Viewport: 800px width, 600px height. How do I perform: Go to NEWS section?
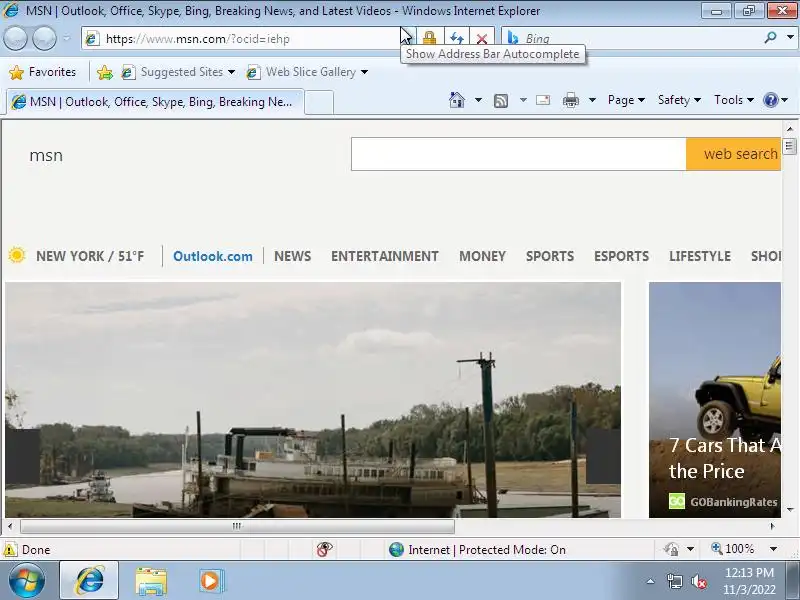(292, 256)
